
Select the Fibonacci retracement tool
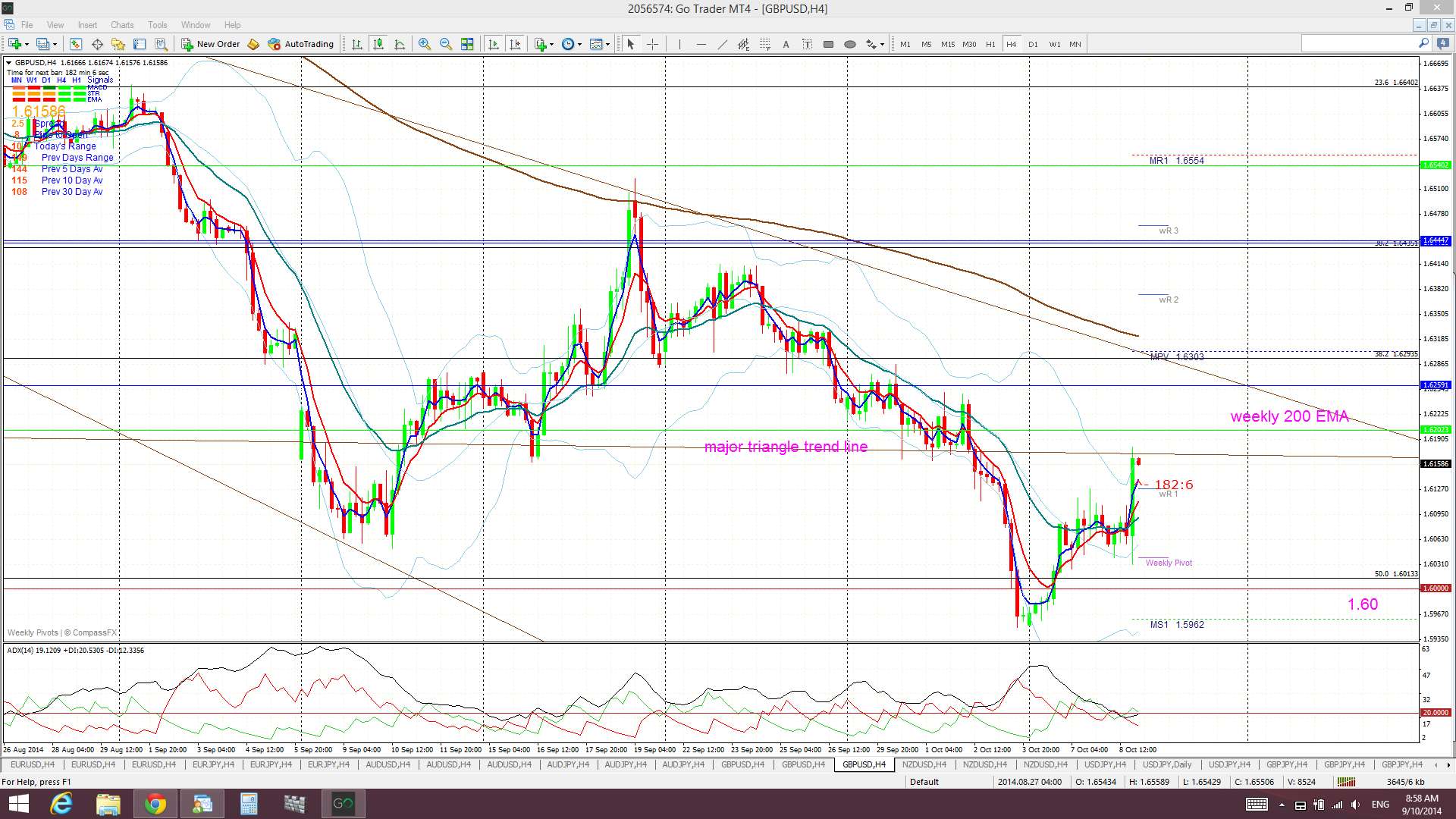(764, 44)
